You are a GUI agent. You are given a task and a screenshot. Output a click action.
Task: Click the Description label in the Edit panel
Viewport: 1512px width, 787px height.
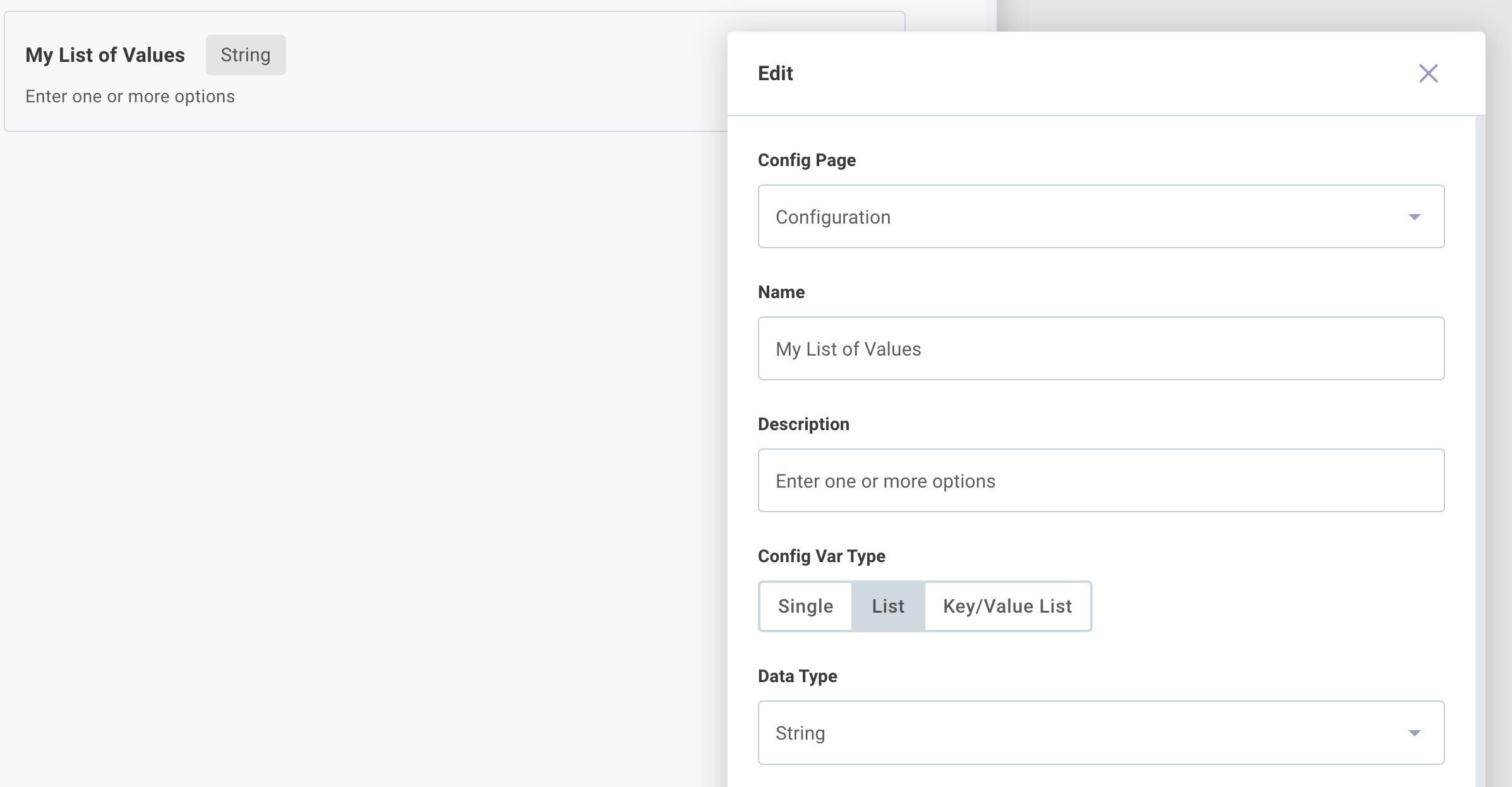[x=803, y=424]
